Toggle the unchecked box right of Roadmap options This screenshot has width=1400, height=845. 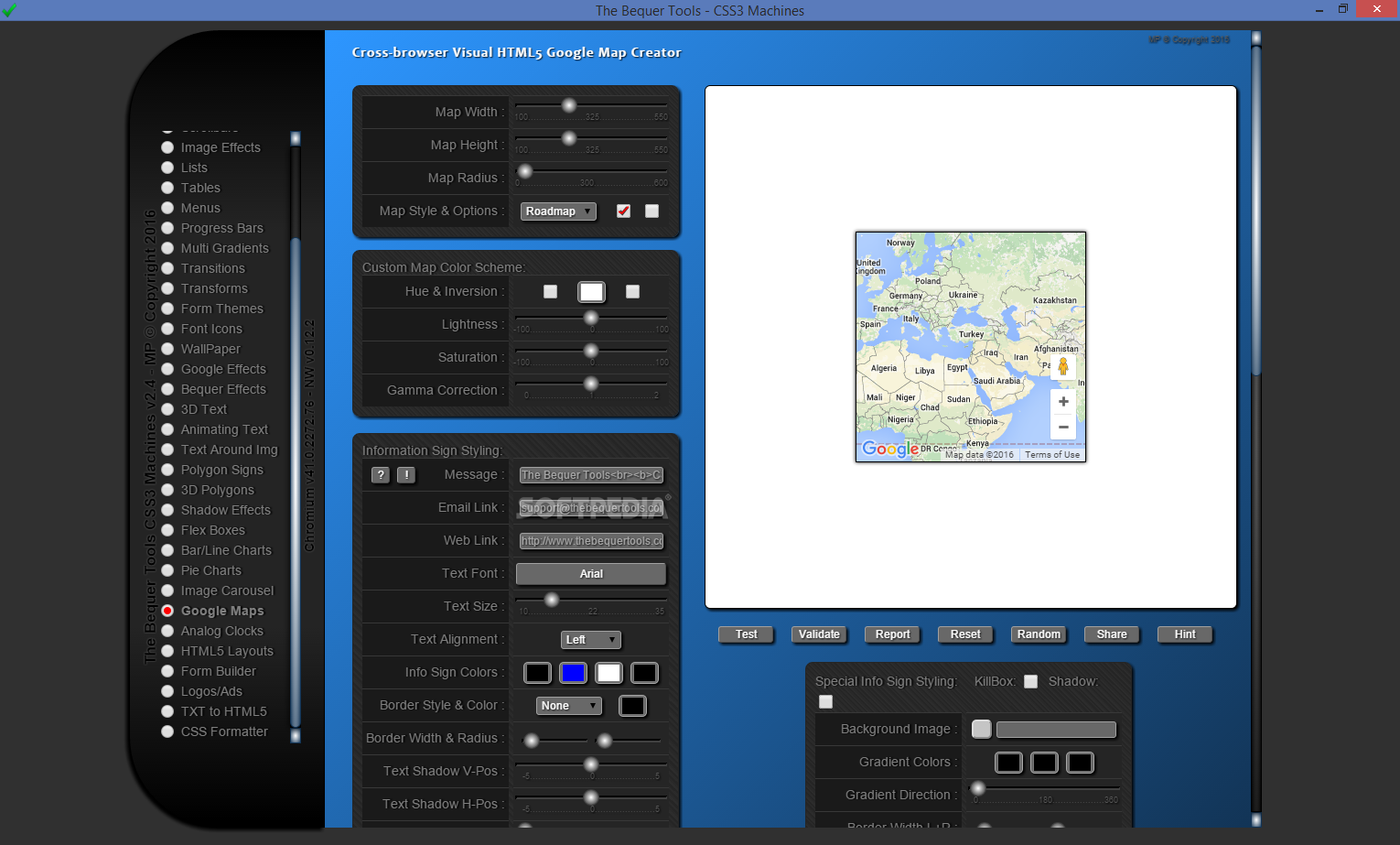point(652,211)
